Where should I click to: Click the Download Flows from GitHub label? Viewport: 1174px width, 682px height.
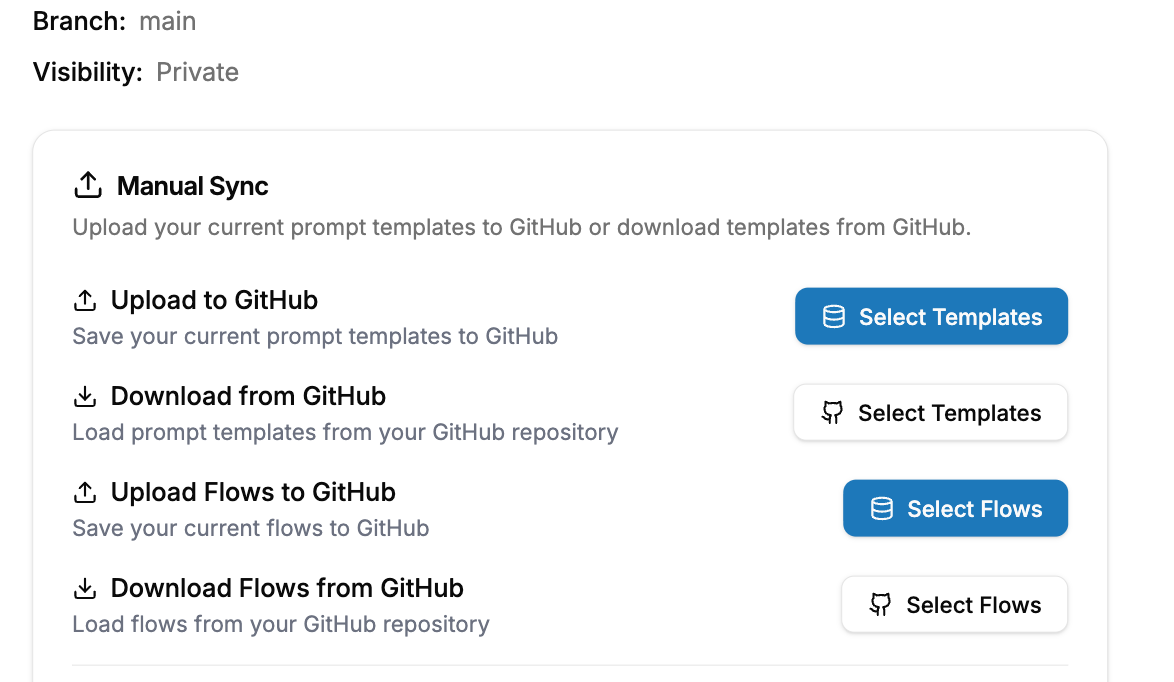click(287, 588)
